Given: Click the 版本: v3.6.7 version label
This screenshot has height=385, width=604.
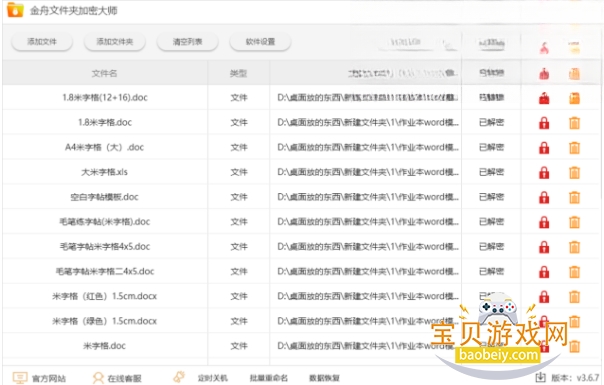Looking at the screenshot, I should tap(575, 378).
